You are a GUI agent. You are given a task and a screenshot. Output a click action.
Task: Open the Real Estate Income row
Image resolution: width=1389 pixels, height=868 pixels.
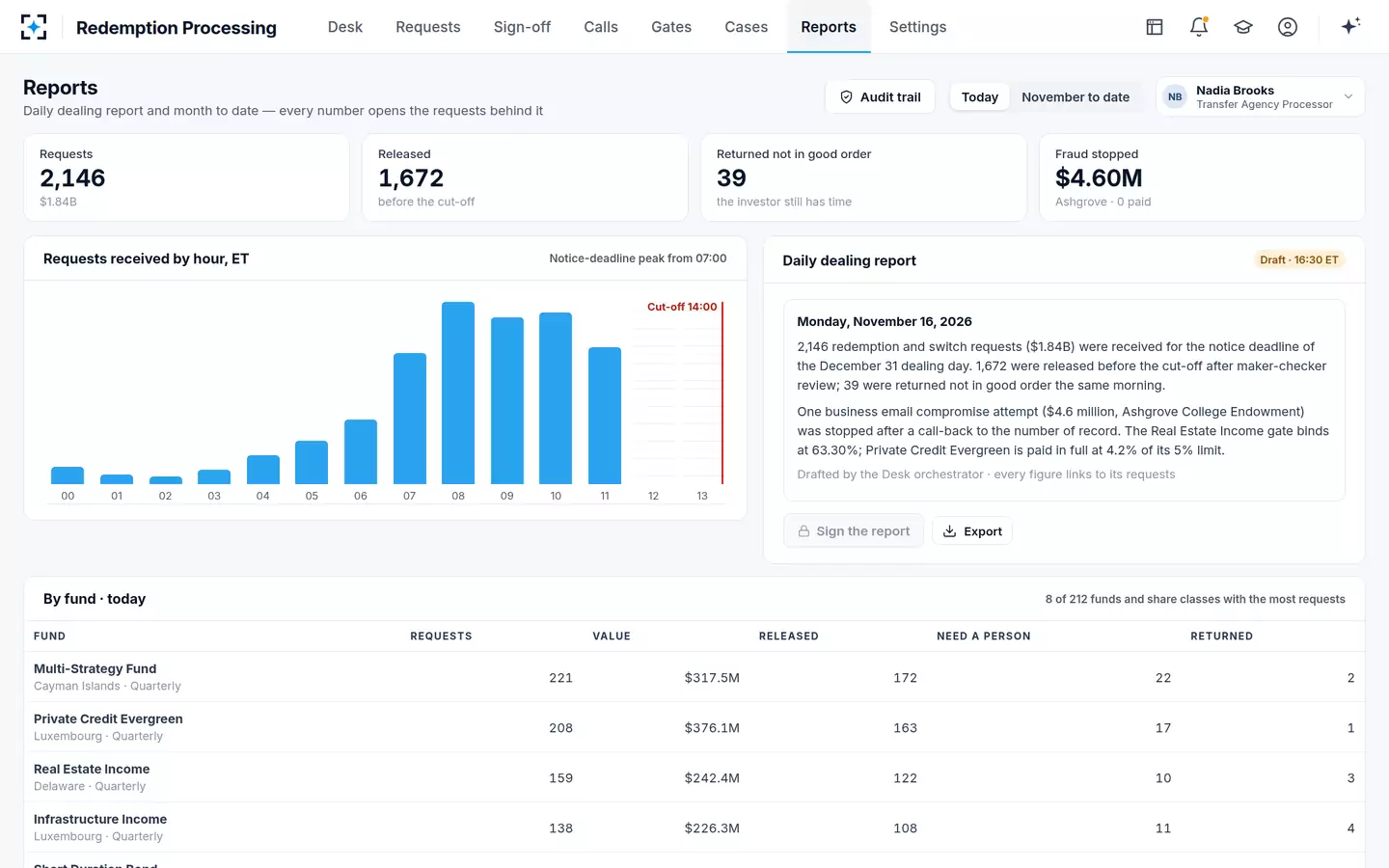click(694, 777)
